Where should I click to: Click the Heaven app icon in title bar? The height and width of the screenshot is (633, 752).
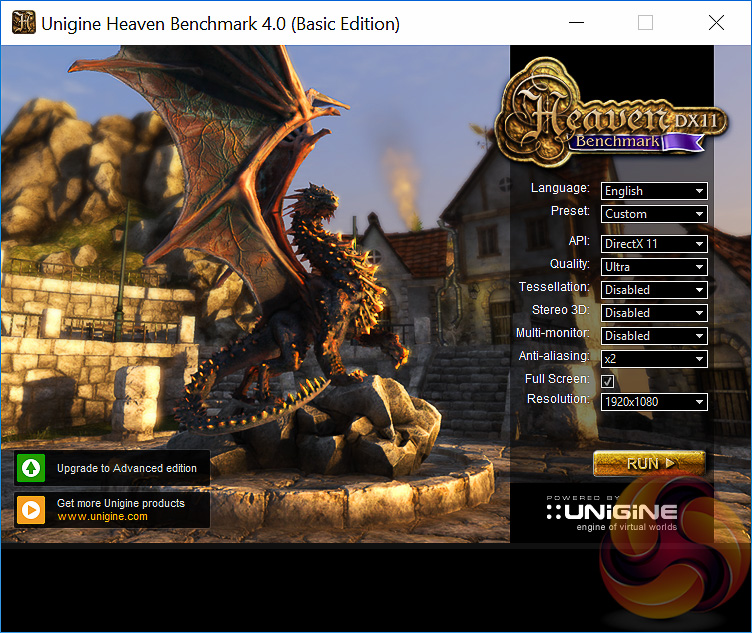coord(24,23)
